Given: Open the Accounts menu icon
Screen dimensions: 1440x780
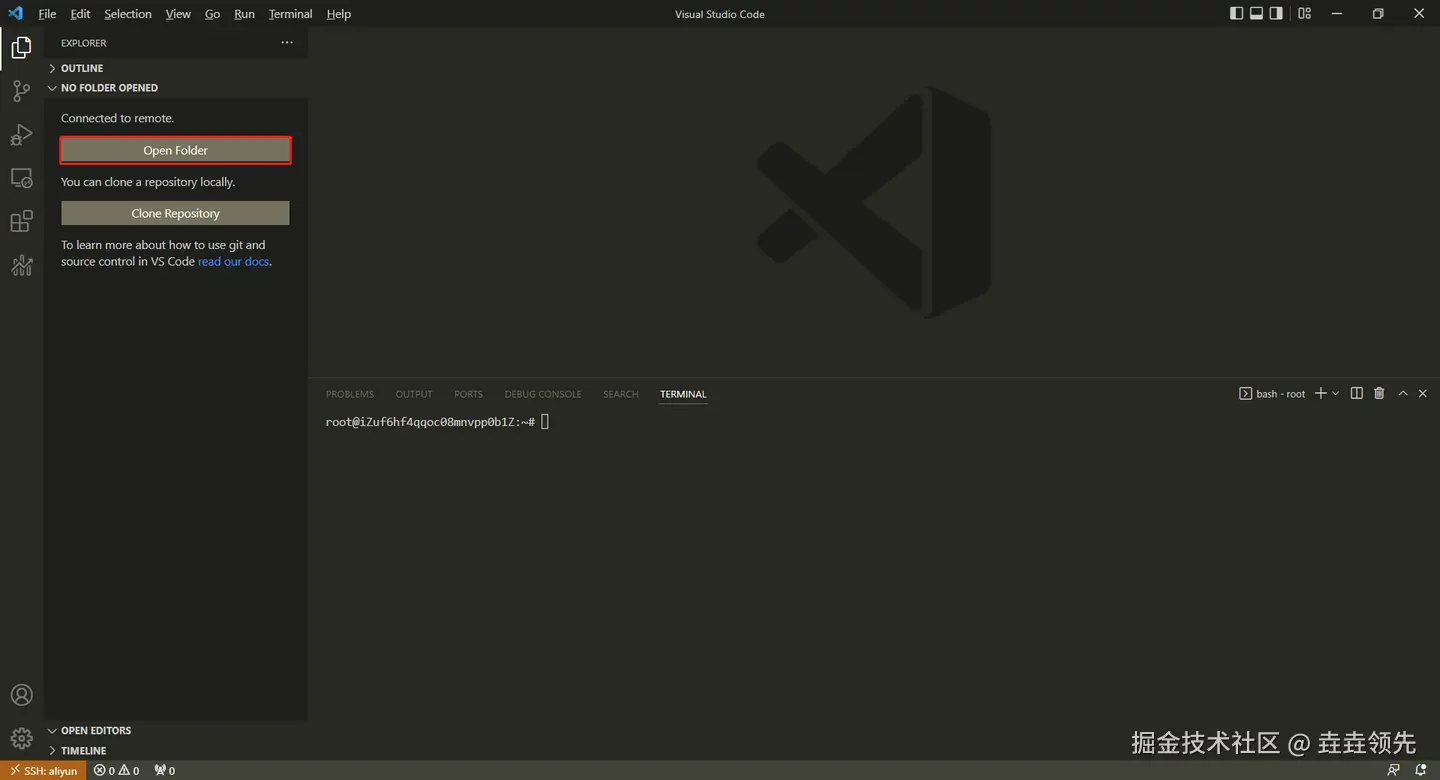Looking at the screenshot, I should point(21,695).
